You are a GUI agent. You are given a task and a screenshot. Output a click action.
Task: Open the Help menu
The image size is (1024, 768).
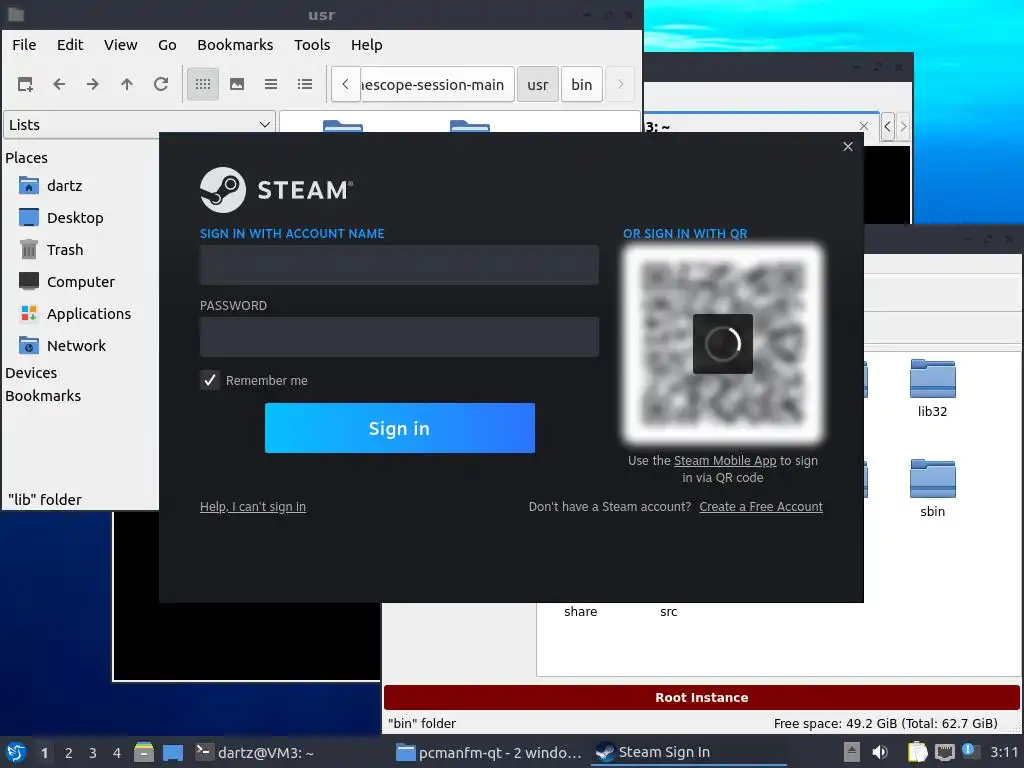click(366, 44)
